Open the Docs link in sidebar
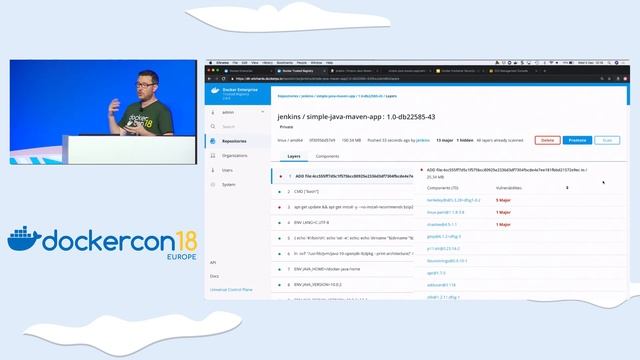 point(214,276)
